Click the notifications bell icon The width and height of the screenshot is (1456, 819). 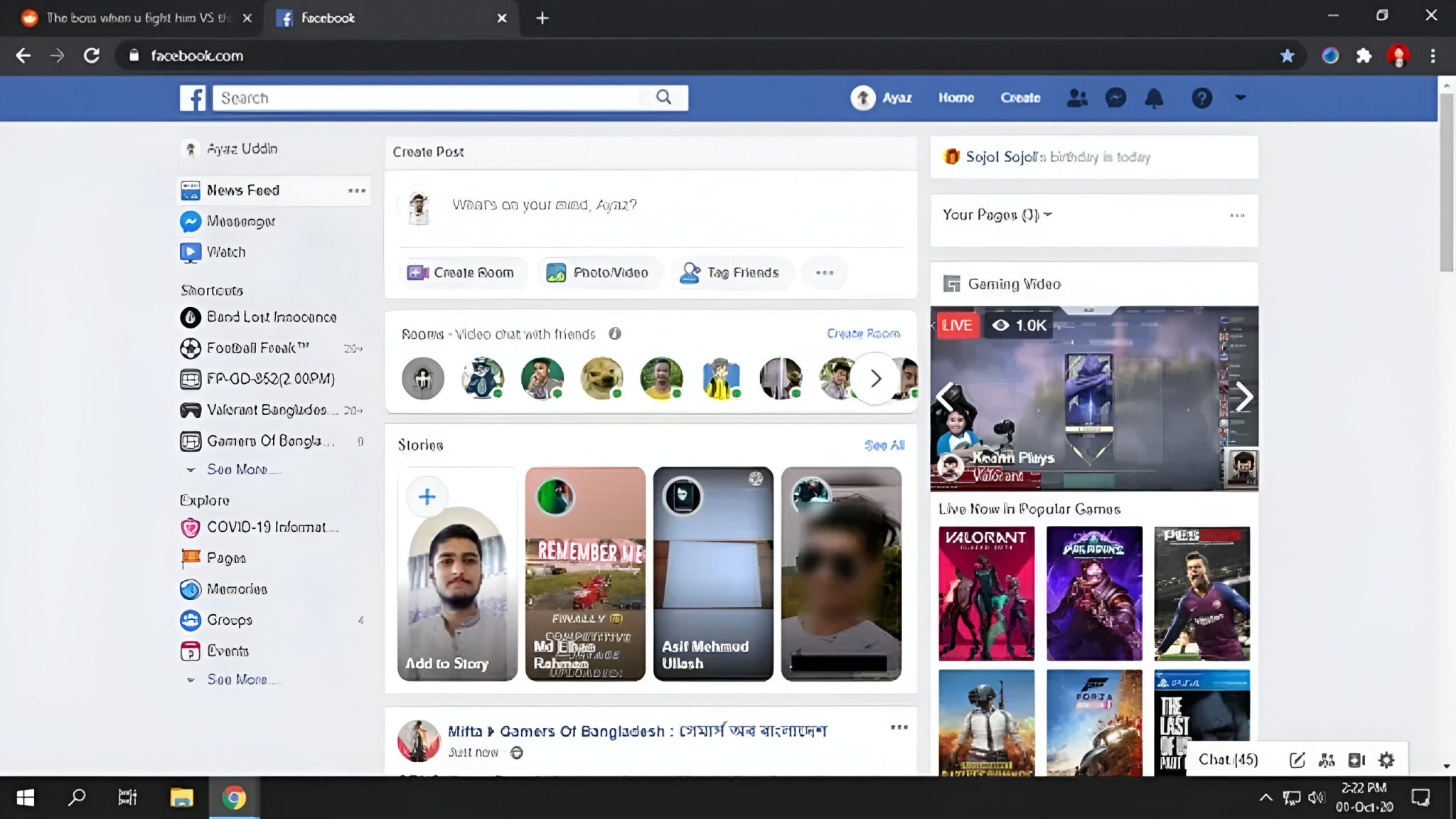click(x=1154, y=98)
